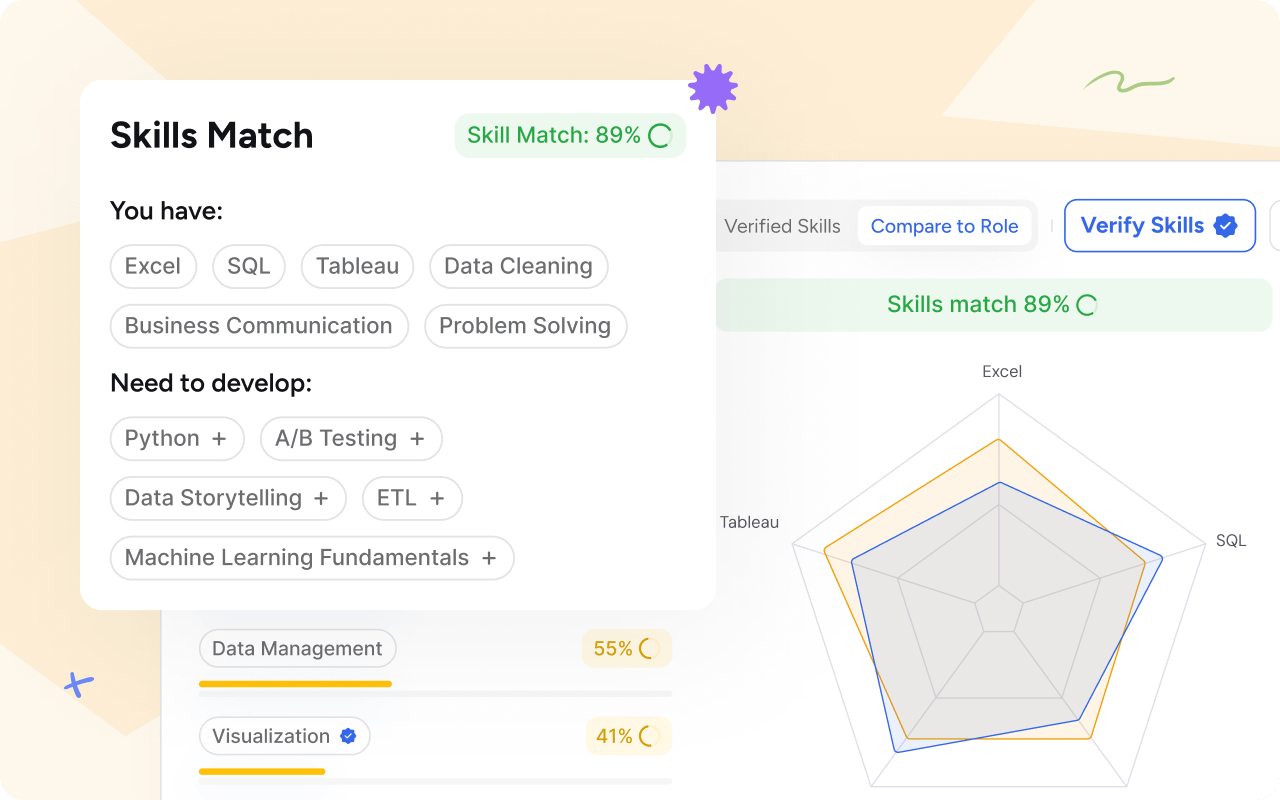Add Data Storytelling via its plus icon

click(323, 498)
